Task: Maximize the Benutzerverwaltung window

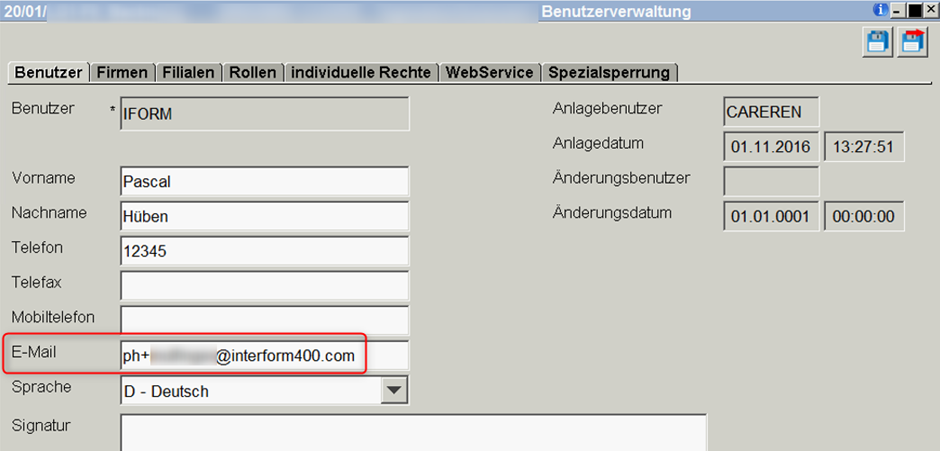Action: (x=914, y=10)
